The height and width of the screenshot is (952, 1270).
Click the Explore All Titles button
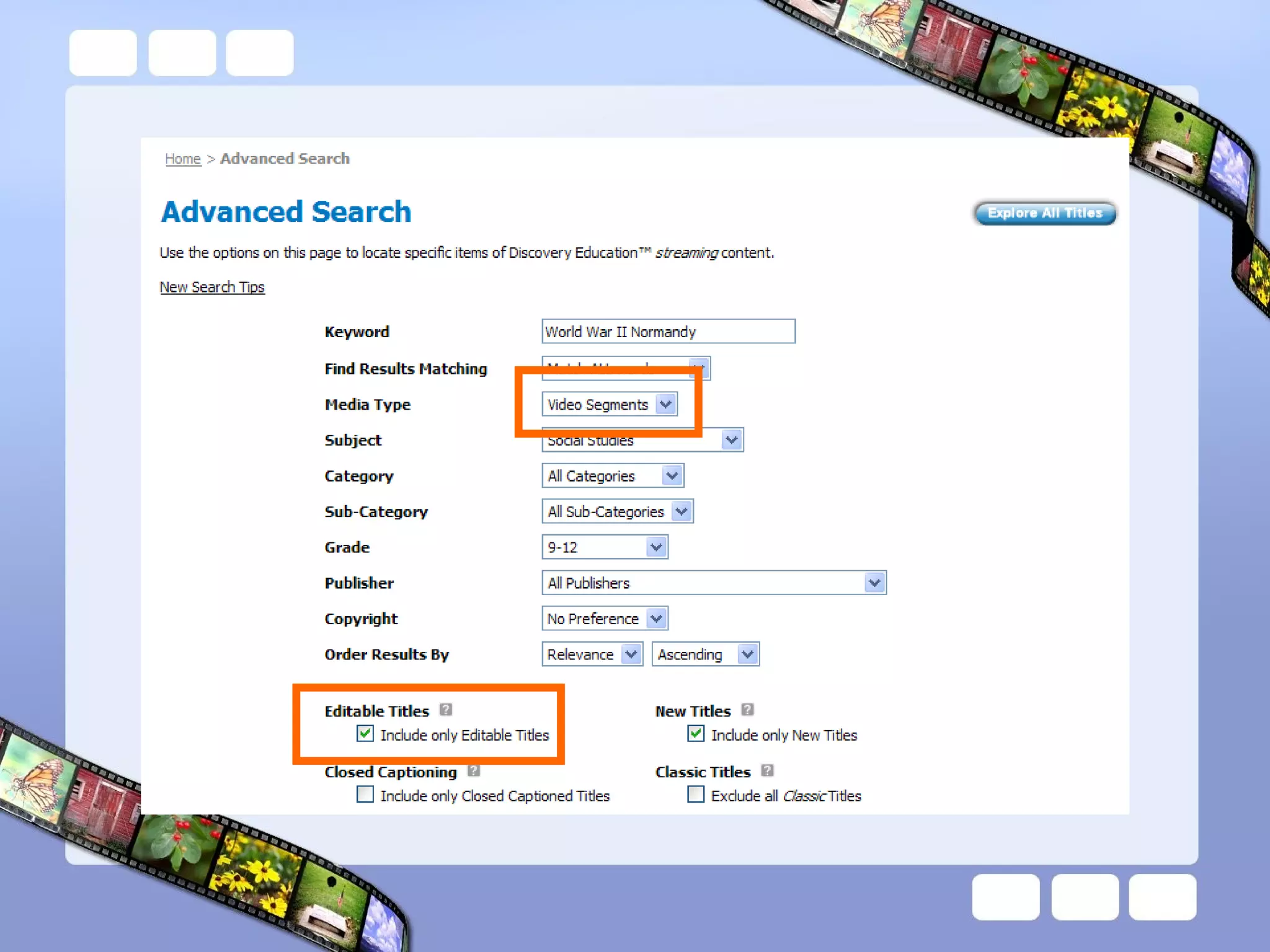(1045, 213)
